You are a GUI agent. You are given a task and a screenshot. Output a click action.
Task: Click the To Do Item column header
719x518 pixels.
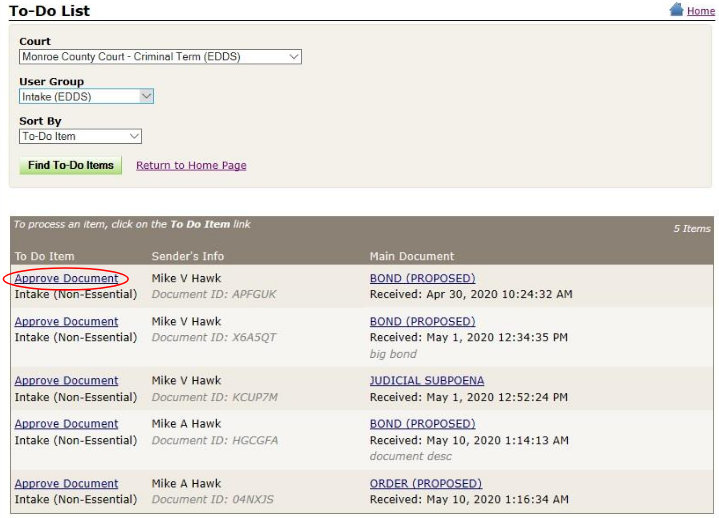pos(44,256)
